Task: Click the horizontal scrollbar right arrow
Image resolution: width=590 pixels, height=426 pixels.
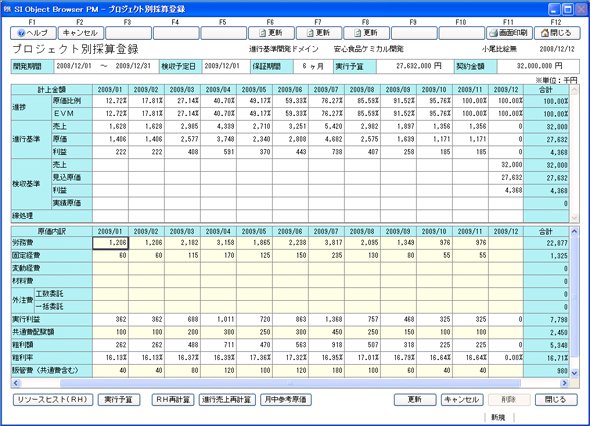Action: pos(564,383)
